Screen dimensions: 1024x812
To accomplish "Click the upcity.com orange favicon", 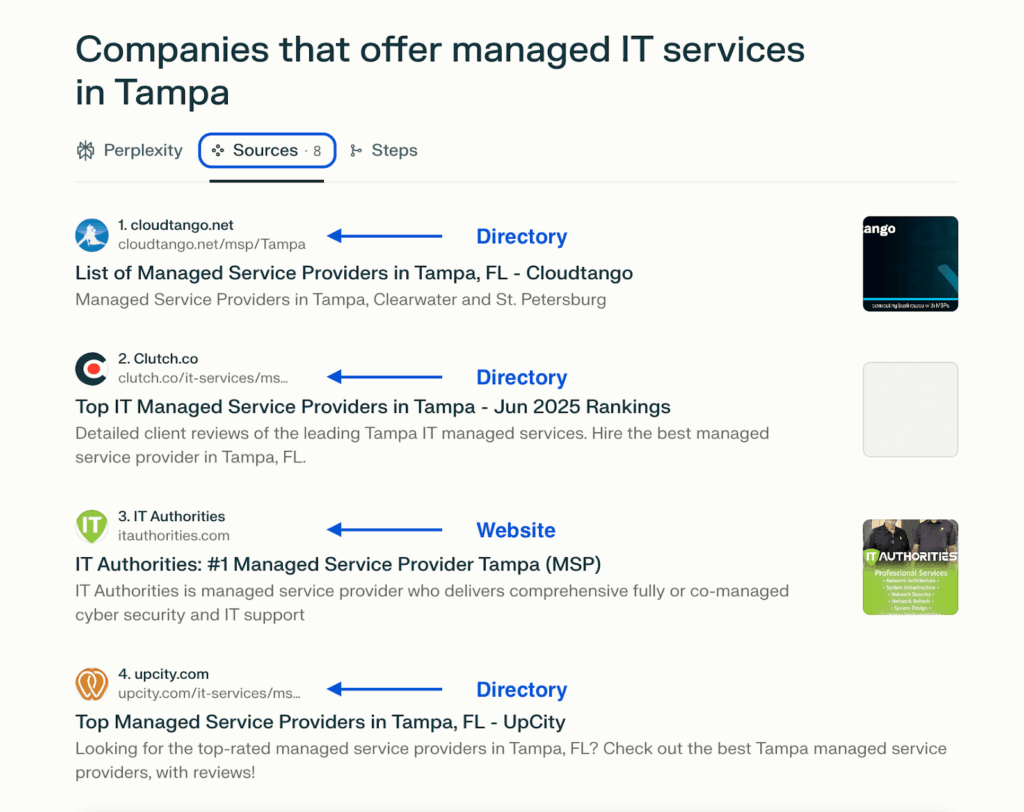I will tap(91, 684).
